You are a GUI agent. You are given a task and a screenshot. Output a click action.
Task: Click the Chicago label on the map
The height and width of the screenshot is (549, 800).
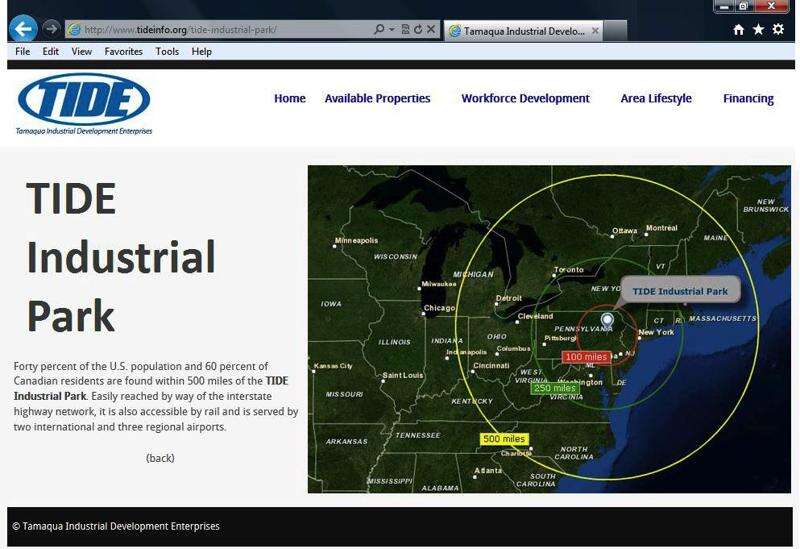pyautogui.click(x=439, y=308)
